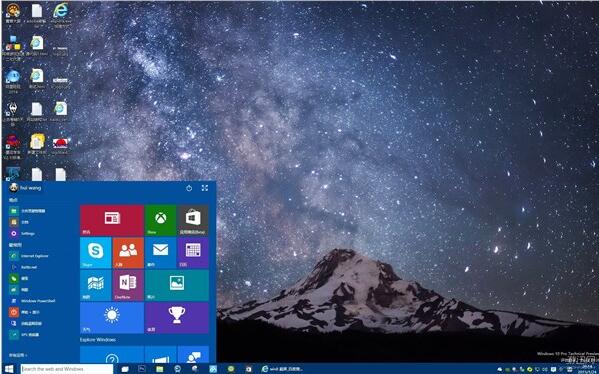Open Battle.net from the Start list
The image size is (599, 374).
coord(24,267)
